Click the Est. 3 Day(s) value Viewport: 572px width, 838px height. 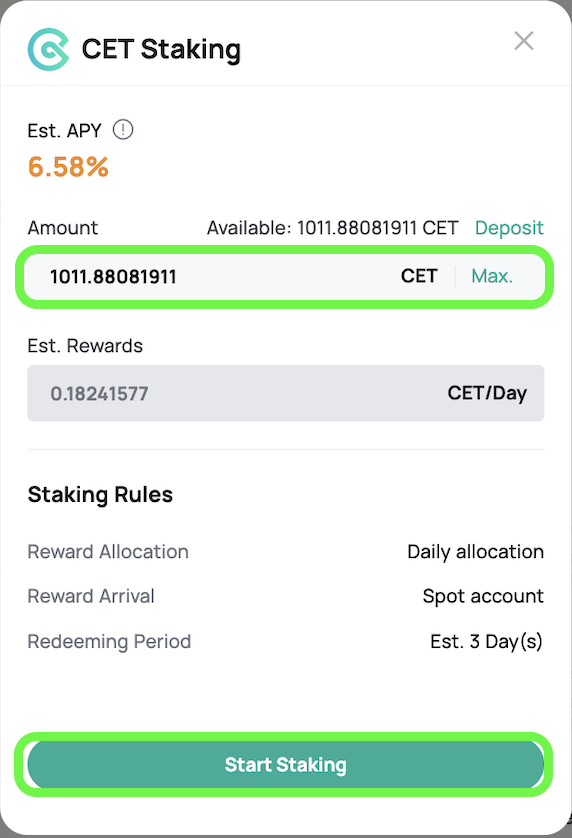click(x=486, y=641)
